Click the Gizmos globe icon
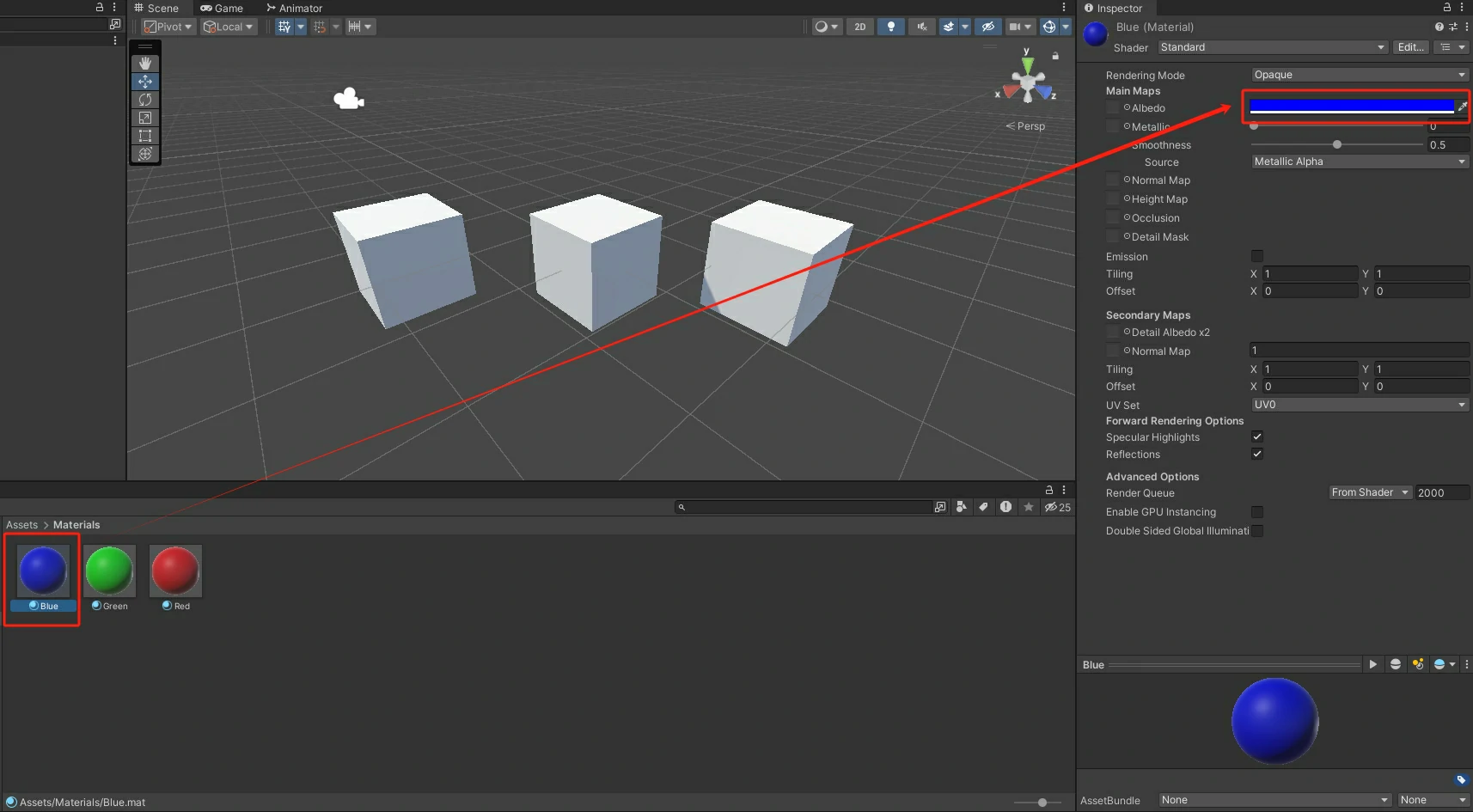1473x812 pixels. (1049, 27)
